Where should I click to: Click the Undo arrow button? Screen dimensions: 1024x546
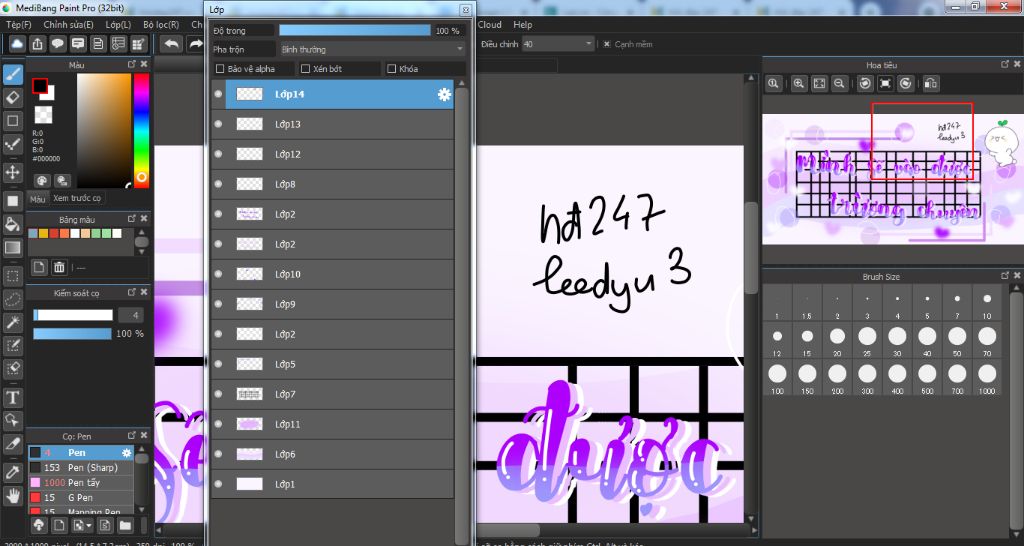click(x=172, y=44)
